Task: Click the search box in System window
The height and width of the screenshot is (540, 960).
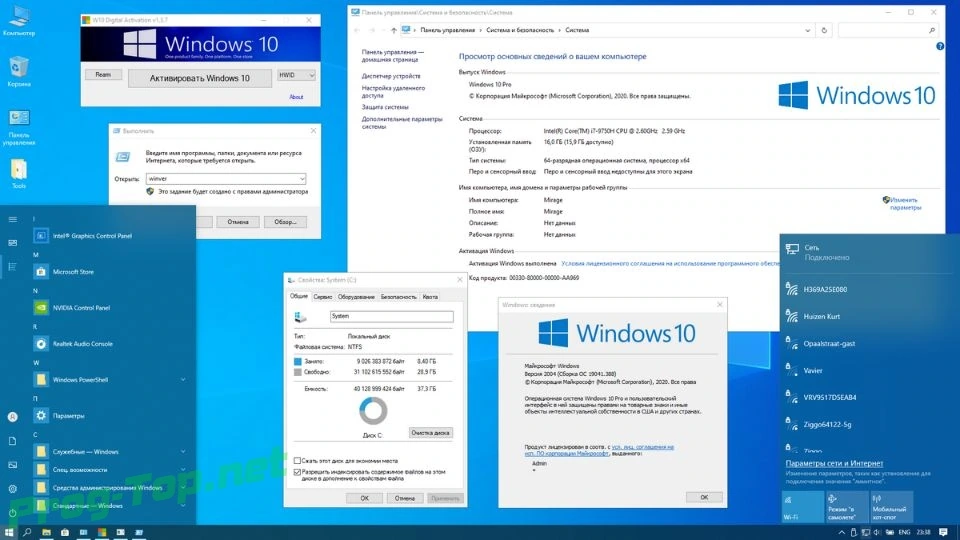Action: pos(888,30)
